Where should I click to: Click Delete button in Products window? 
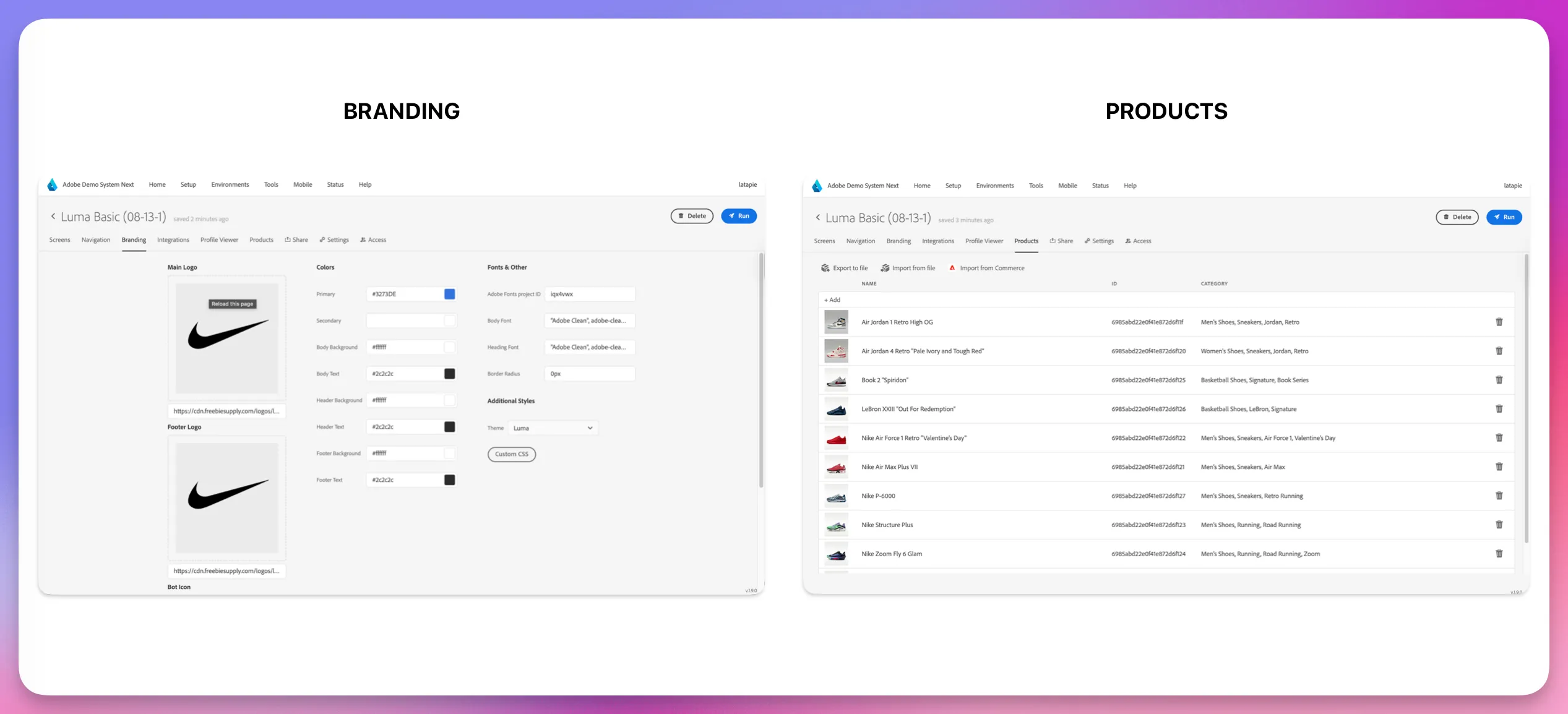(1457, 217)
